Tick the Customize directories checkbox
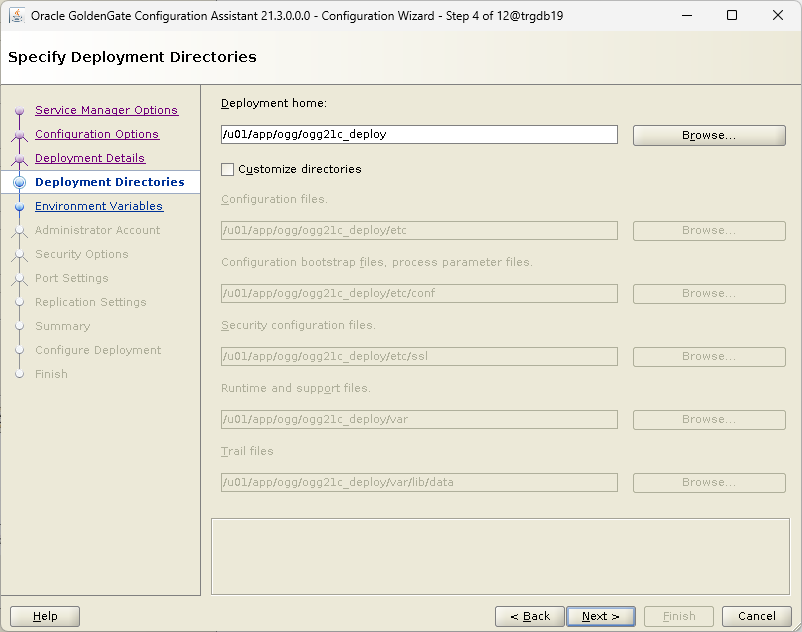 click(x=228, y=169)
